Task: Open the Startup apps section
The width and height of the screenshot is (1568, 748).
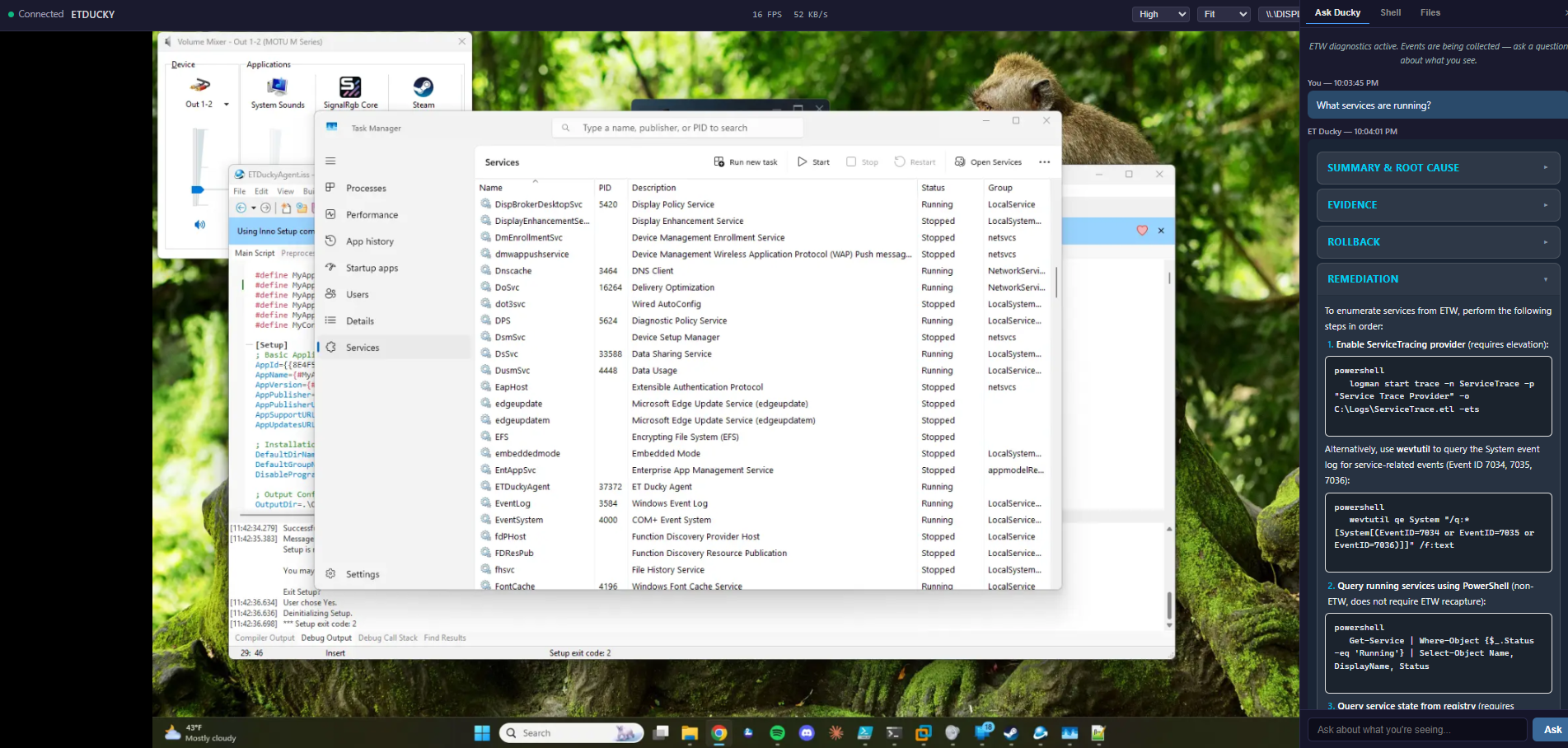Action: [372, 267]
